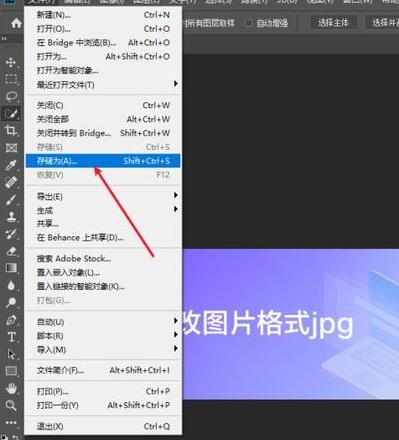The height and width of the screenshot is (440, 399).
Task: Choose 关闭并转到 Bridge... entry
Action: pos(103,133)
